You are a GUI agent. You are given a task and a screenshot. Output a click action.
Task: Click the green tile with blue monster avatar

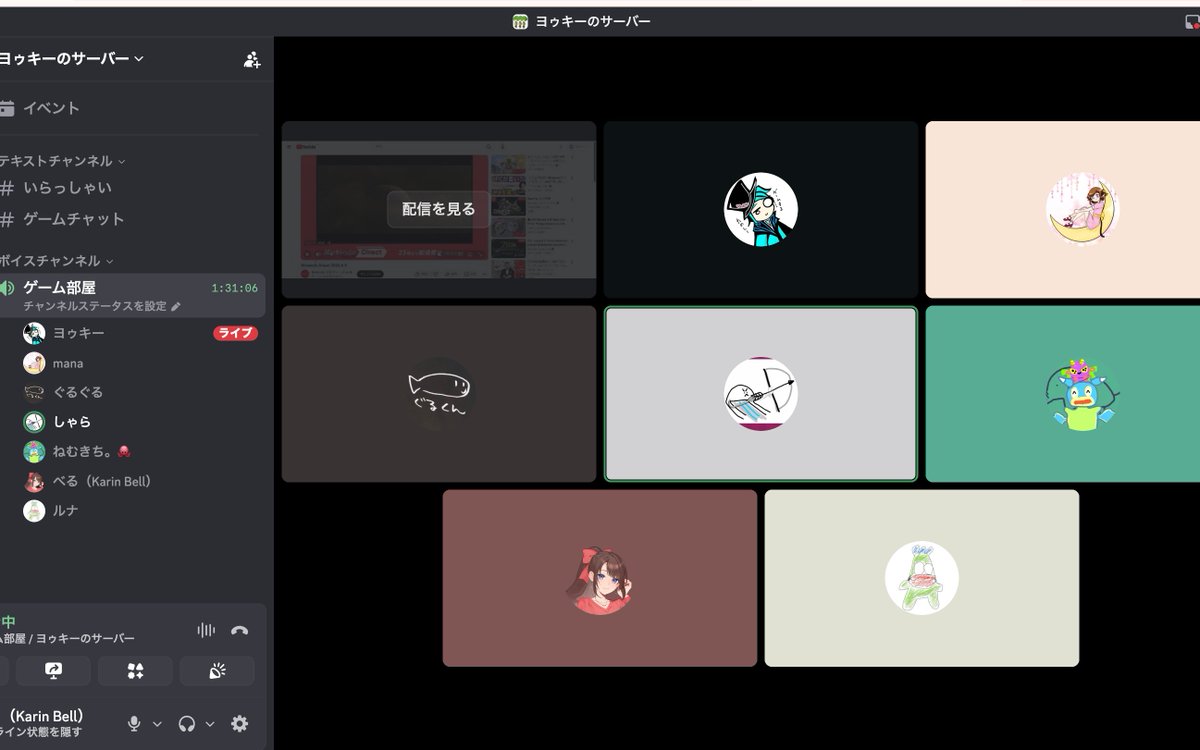coord(1063,394)
